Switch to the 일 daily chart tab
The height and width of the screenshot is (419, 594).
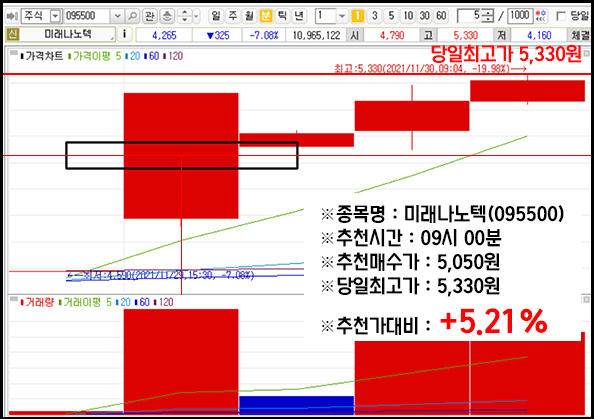(216, 16)
